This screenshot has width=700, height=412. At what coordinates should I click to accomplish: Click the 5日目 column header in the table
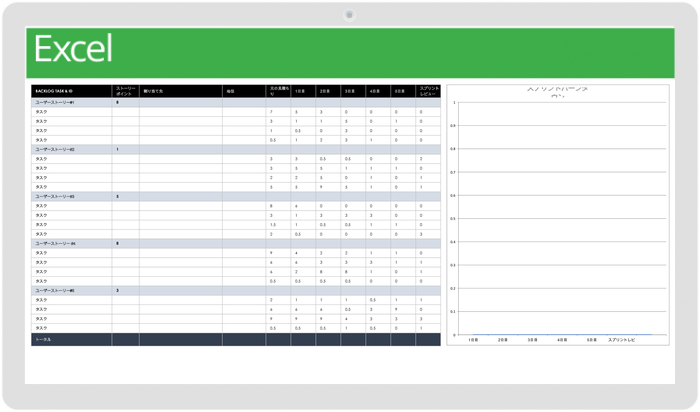coord(403,91)
